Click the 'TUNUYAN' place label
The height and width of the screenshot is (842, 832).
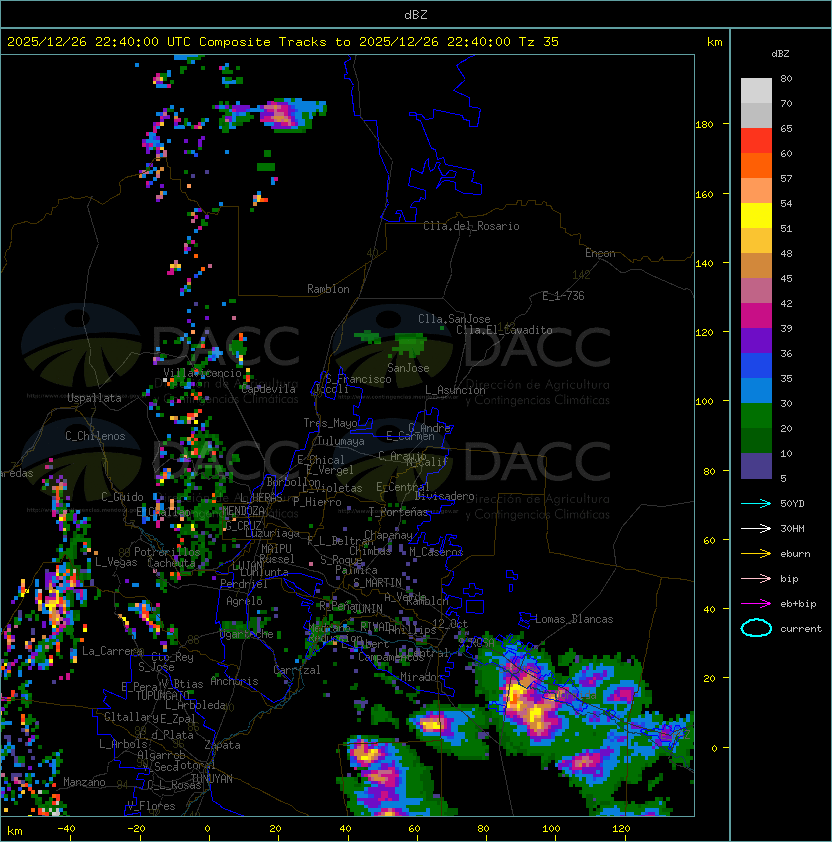coord(212,779)
